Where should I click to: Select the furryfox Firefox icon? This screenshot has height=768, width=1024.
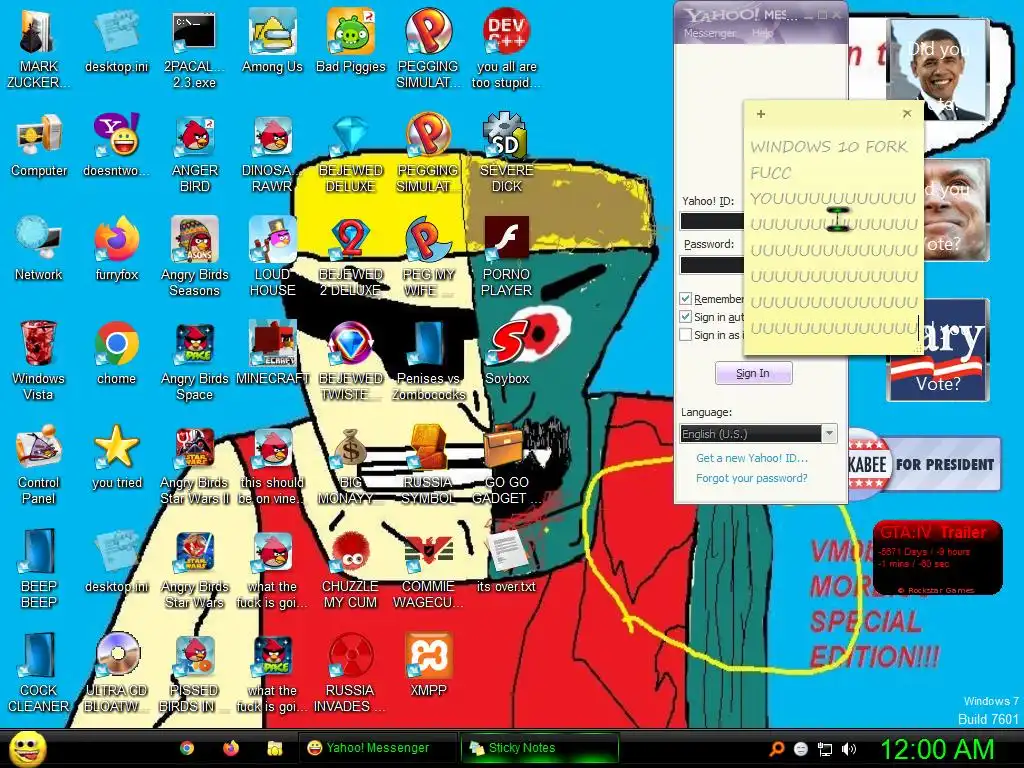[117, 249]
